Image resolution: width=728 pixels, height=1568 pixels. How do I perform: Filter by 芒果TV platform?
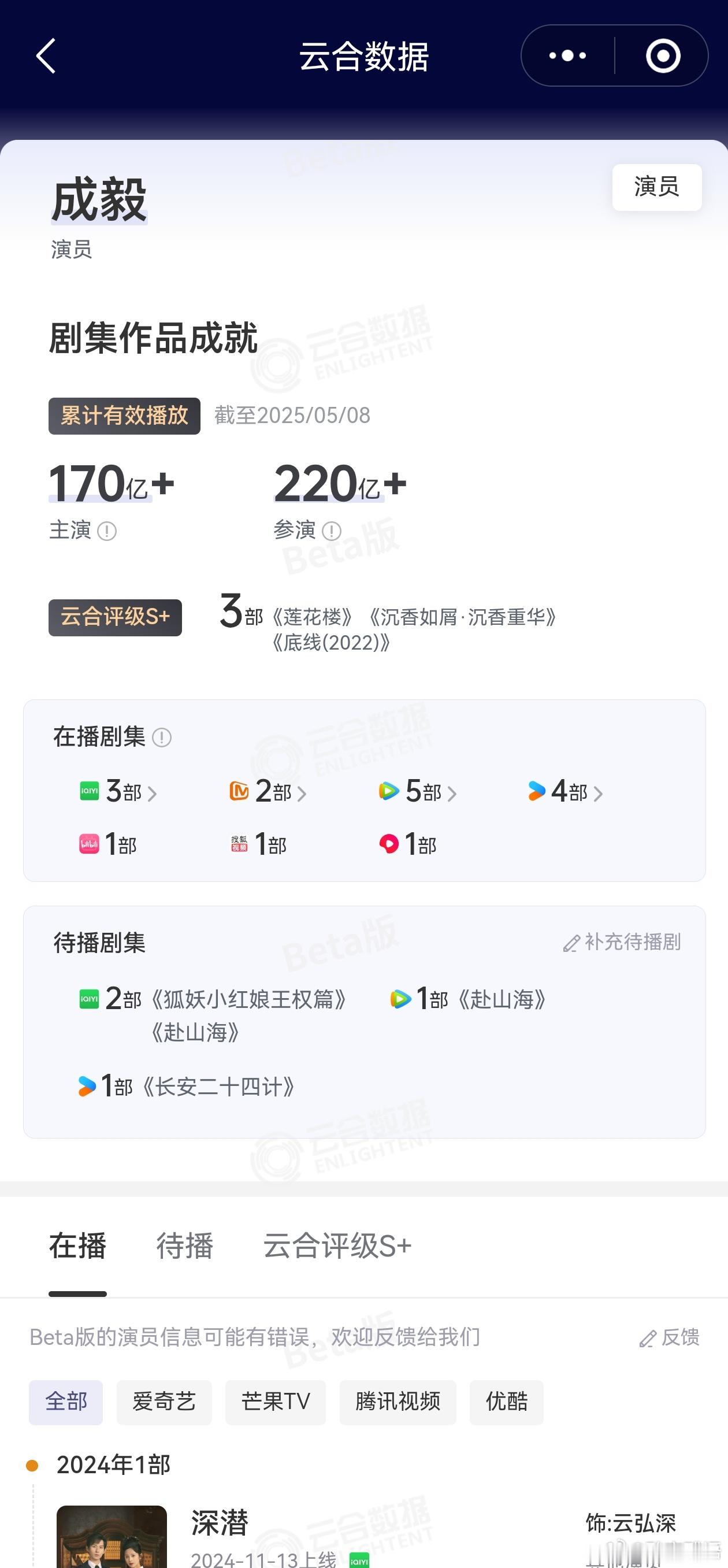[276, 1402]
